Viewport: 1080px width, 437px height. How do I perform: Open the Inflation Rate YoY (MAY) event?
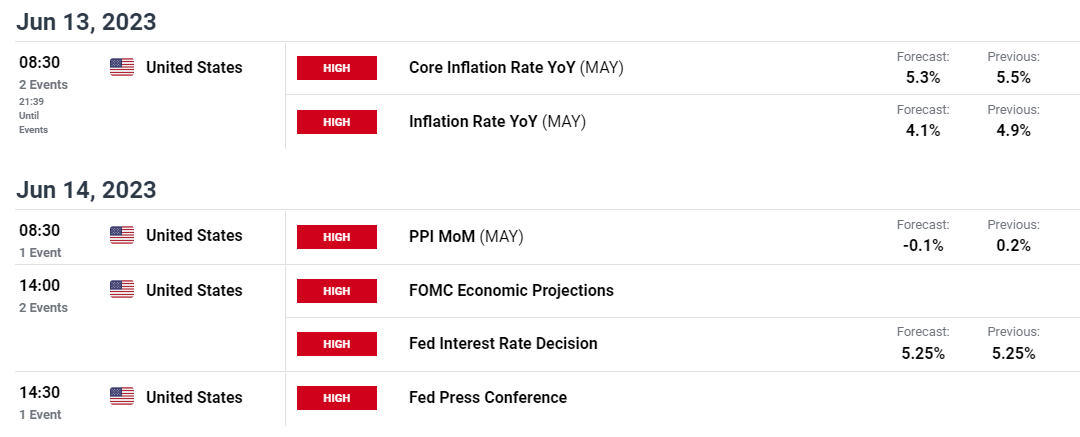(x=497, y=121)
